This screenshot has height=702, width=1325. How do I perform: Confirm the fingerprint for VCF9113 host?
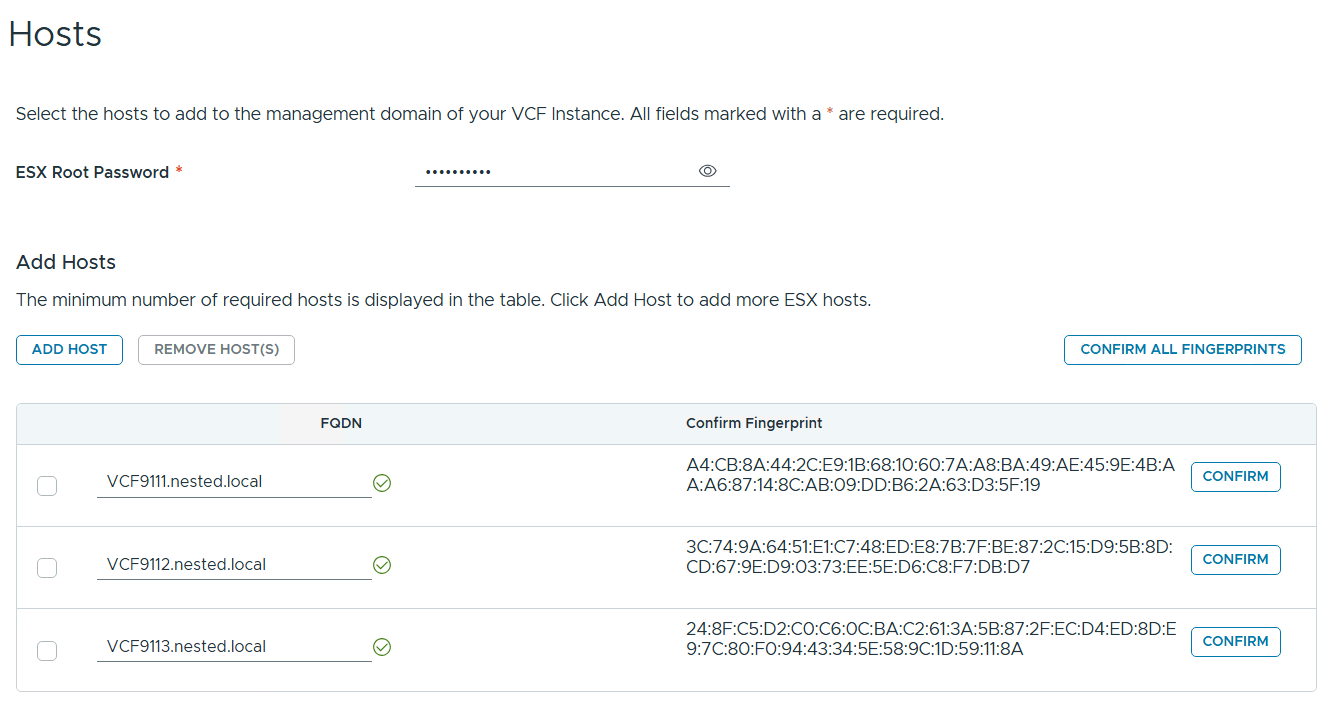[x=1235, y=641]
